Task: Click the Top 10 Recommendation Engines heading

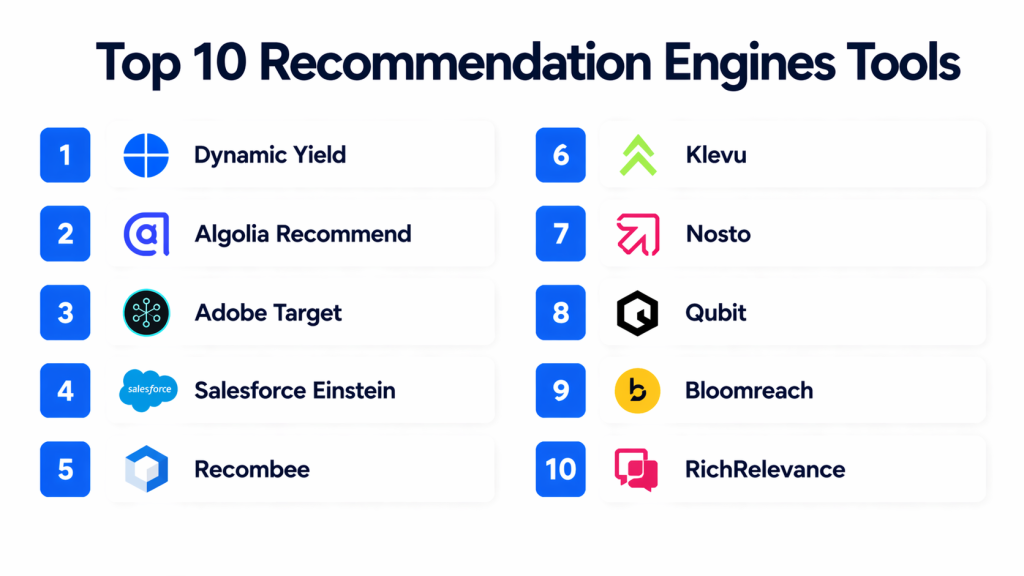Action: (x=528, y=62)
